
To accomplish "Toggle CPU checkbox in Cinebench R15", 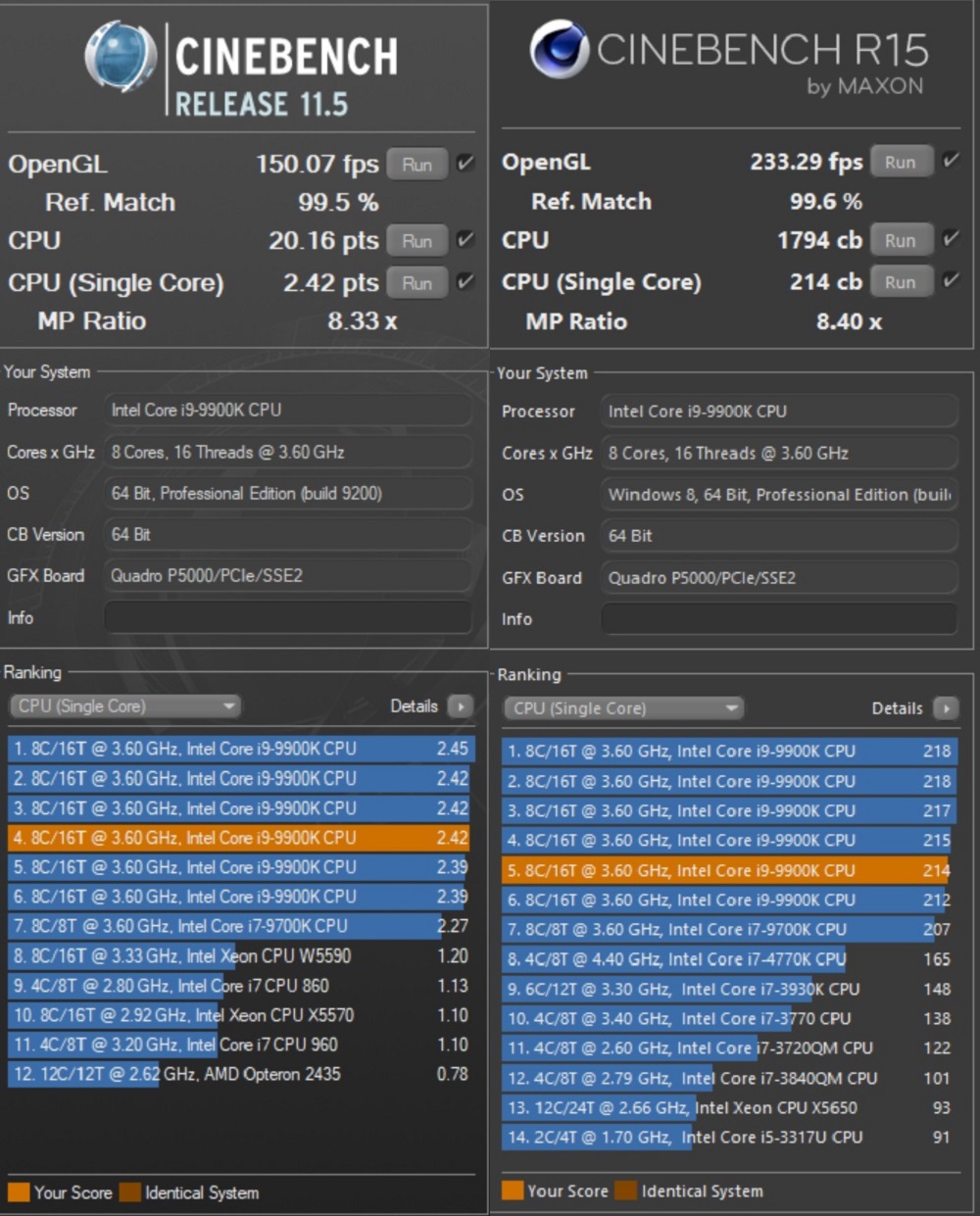I will [951, 239].
